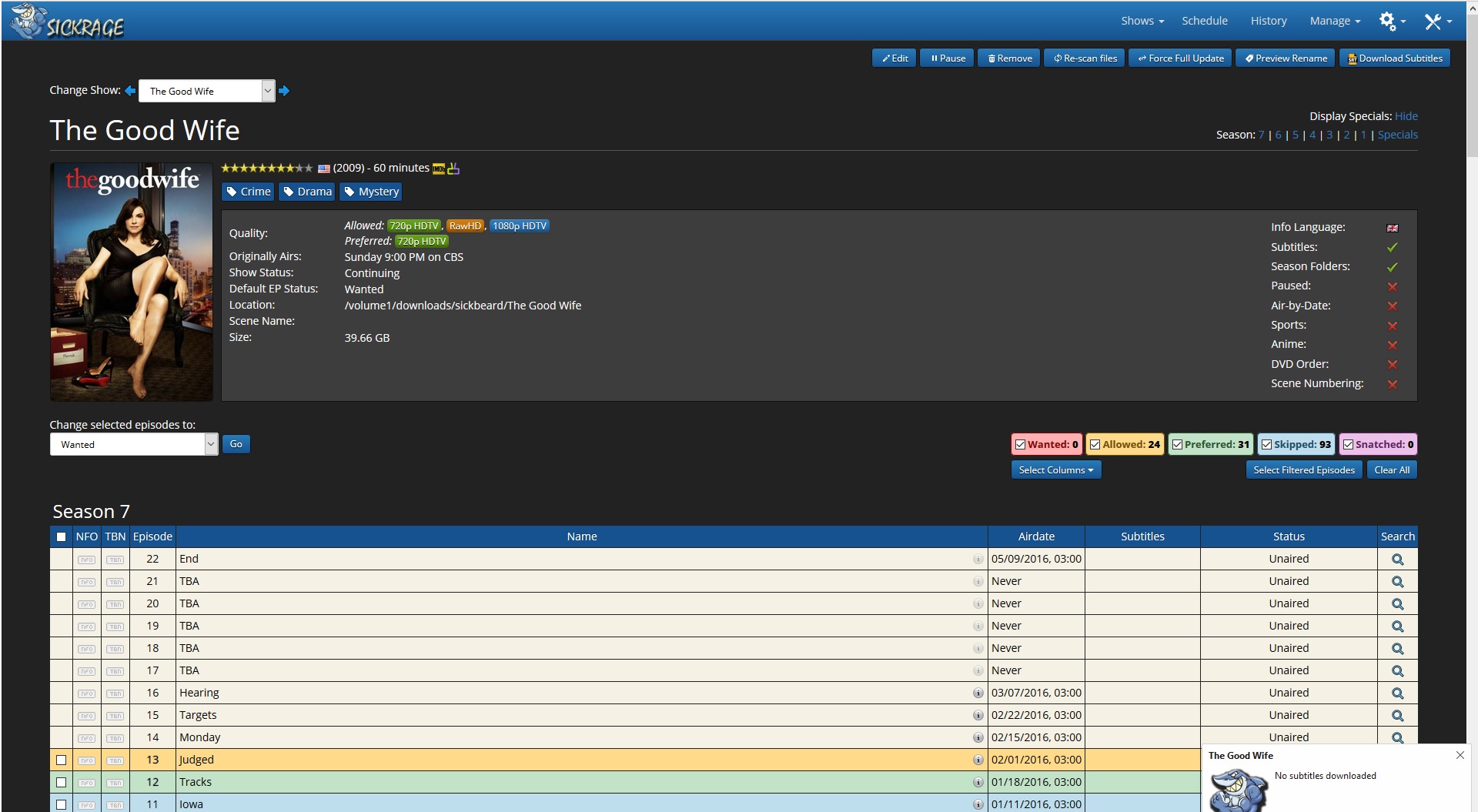Open the Change Show dropdown
This screenshot has width=1478, height=812.
pos(206,91)
